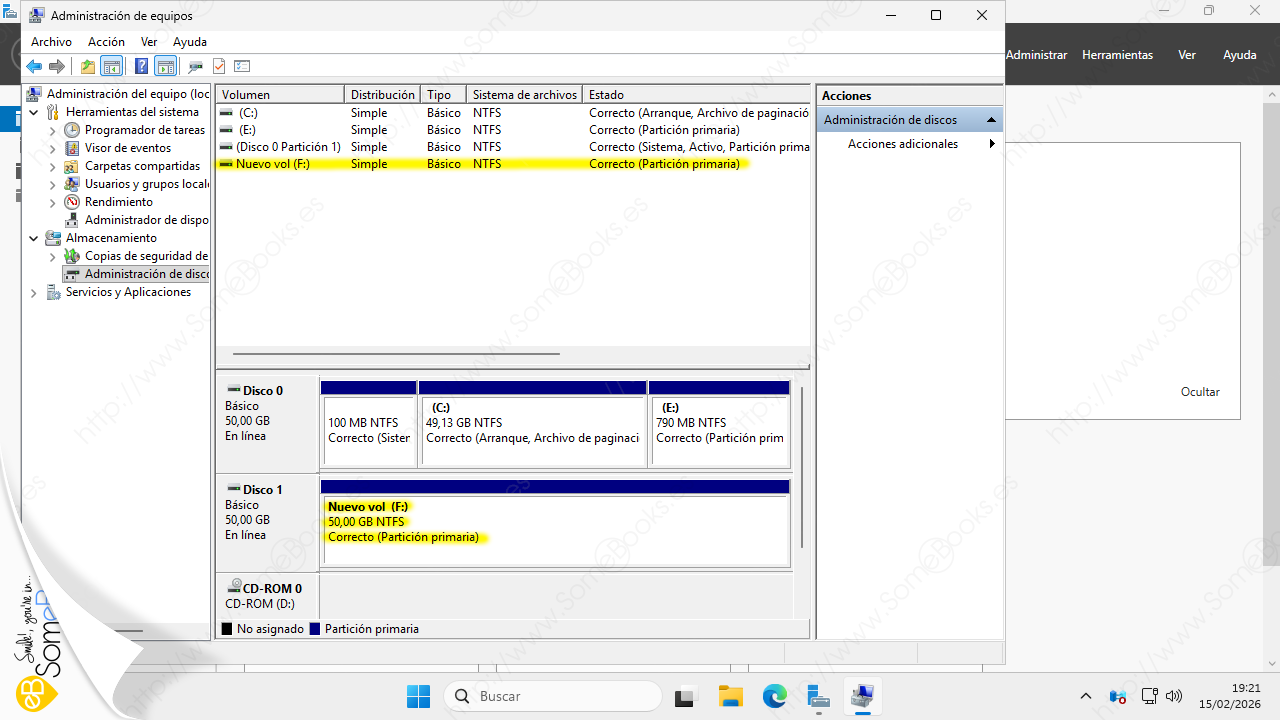Image resolution: width=1280 pixels, height=720 pixels.
Task: Click the blue help question mark icon
Action: click(x=141, y=67)
